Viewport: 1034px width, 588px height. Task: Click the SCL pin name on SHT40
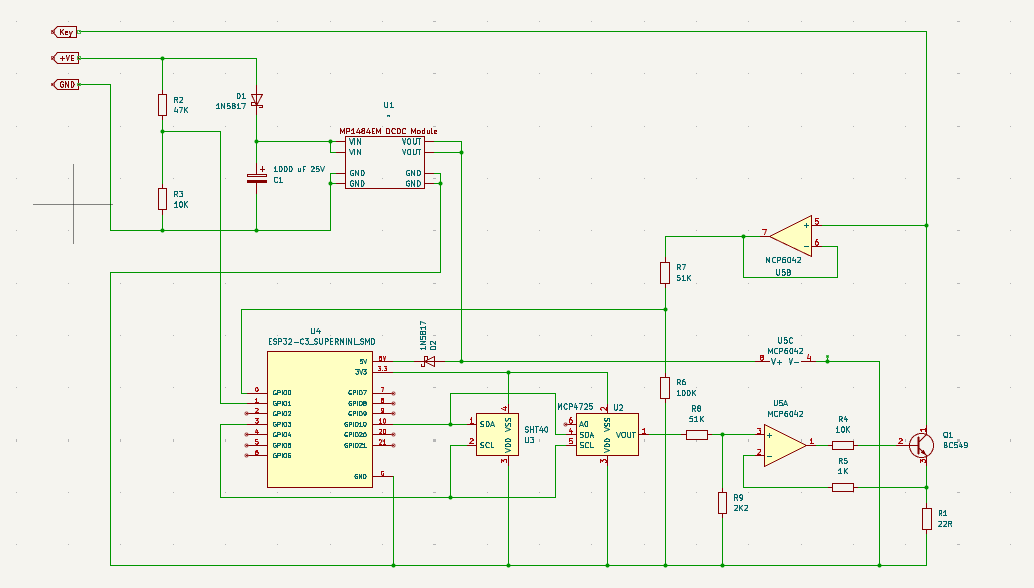(x=487, y=445)
